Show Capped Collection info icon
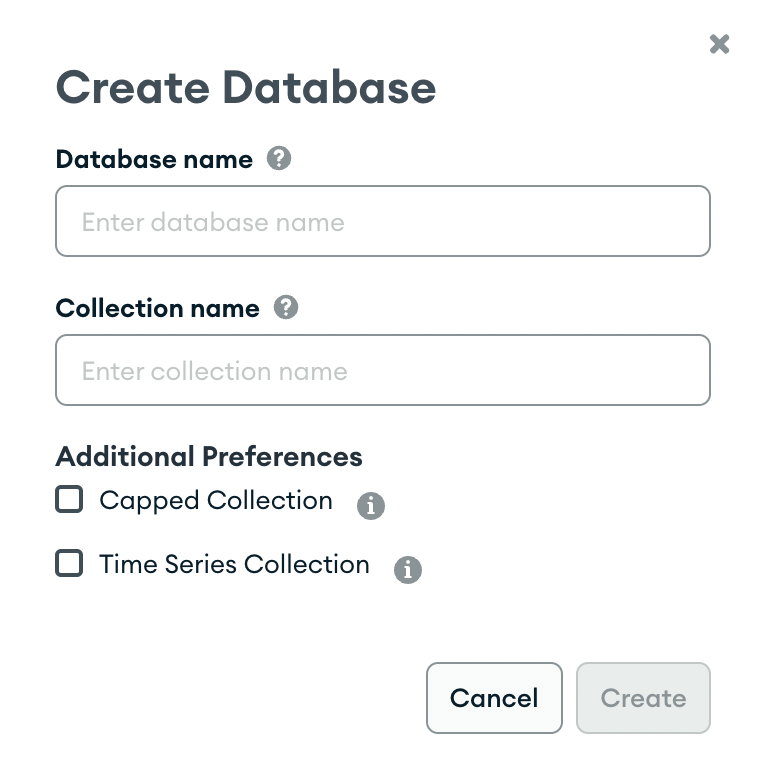The height and width of the screenshot is (771, 769). [371, 505]
